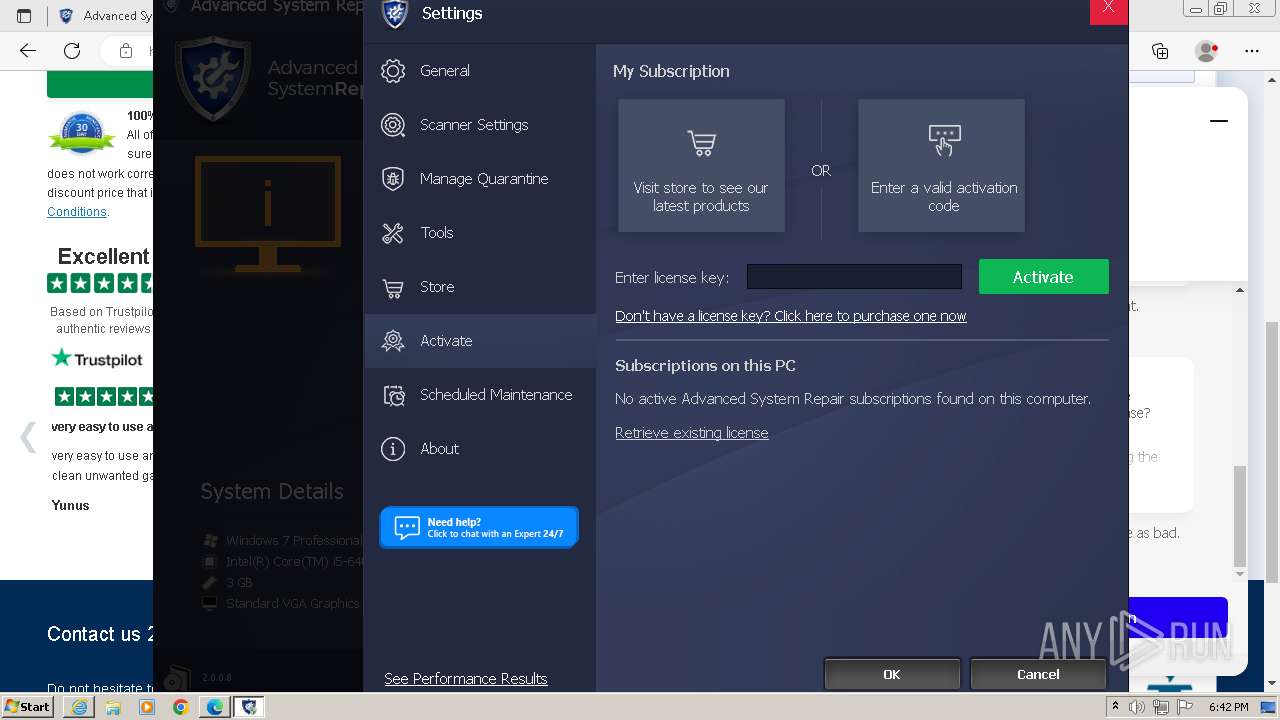Confirm settings with OK button

(891, 674)
